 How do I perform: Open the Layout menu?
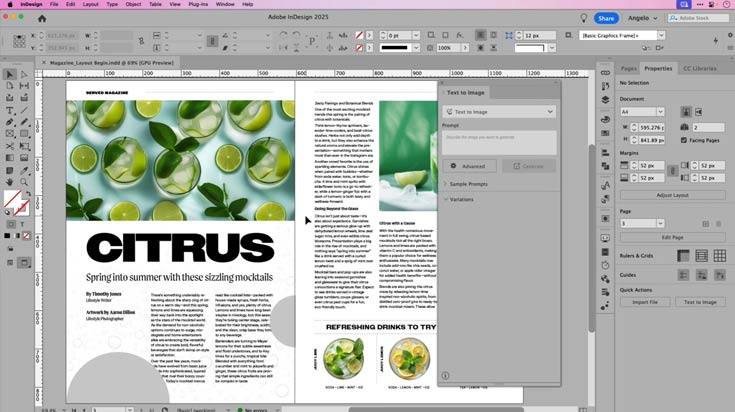[x=90, y=4]
